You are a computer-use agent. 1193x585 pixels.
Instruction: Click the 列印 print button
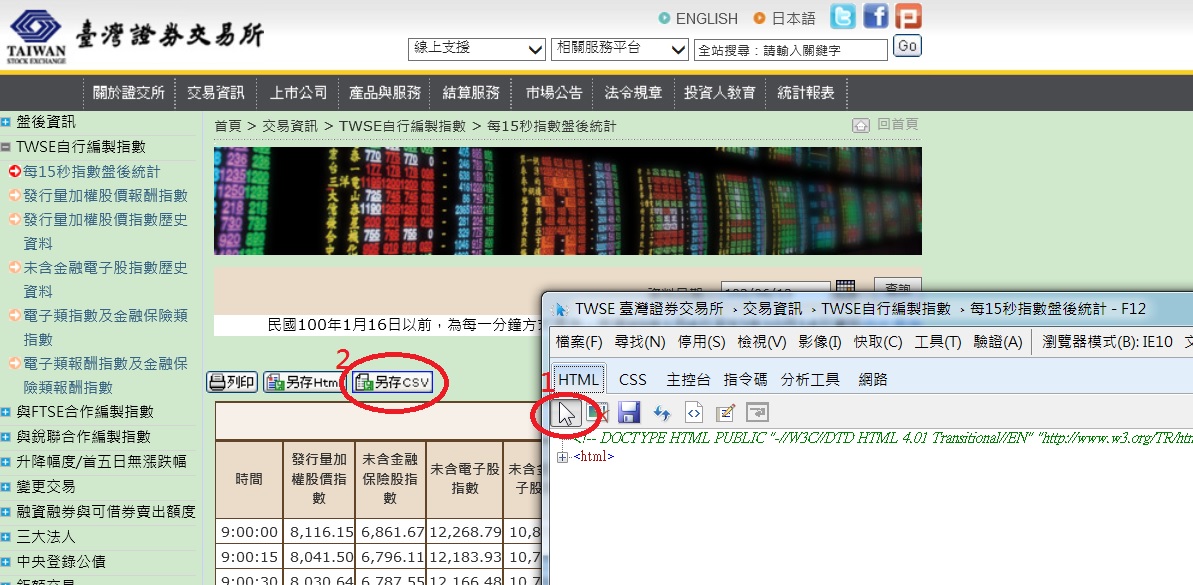232,383
